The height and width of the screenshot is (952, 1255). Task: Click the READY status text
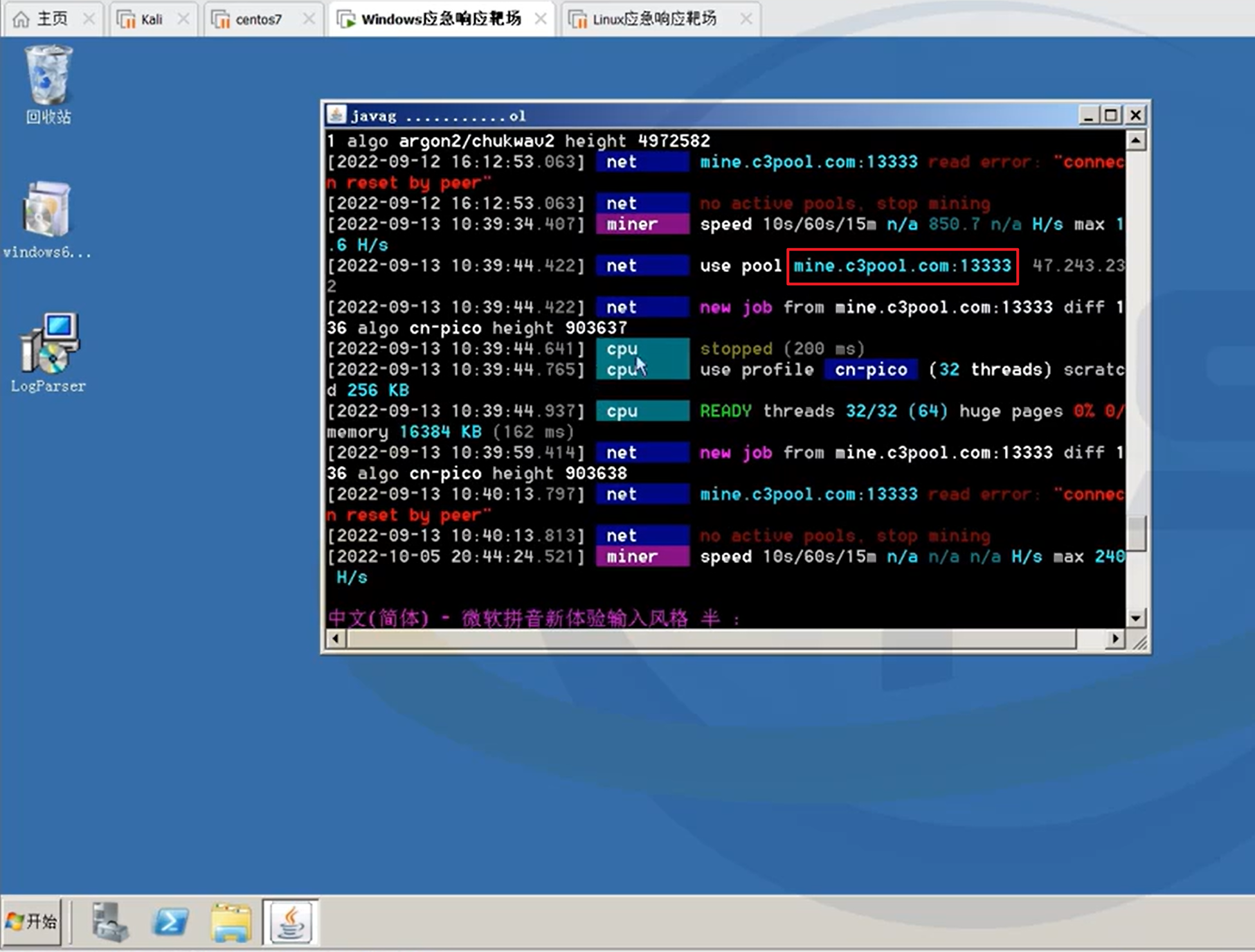click(x=725, y=411)
